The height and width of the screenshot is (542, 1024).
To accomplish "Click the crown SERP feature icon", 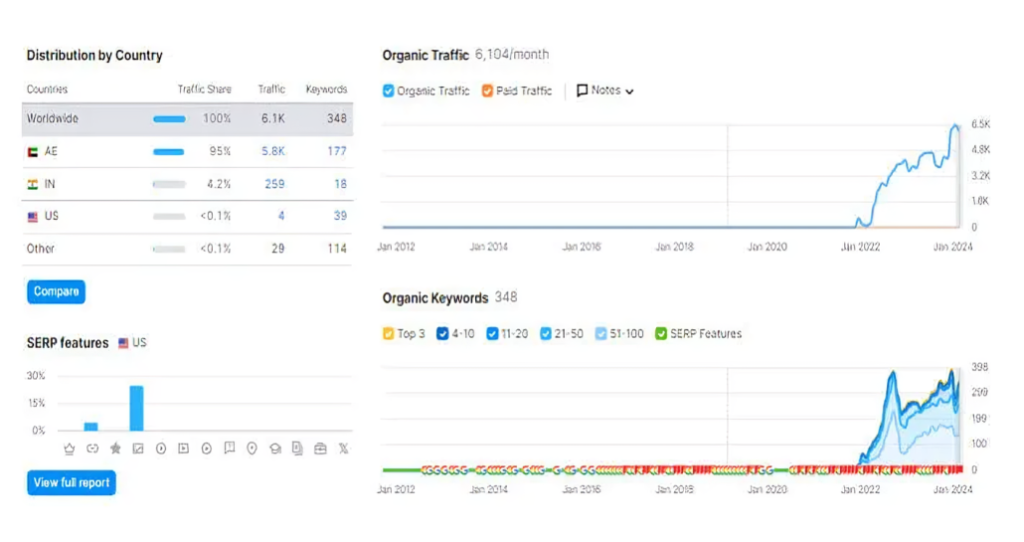I will (x=69, y=449).
